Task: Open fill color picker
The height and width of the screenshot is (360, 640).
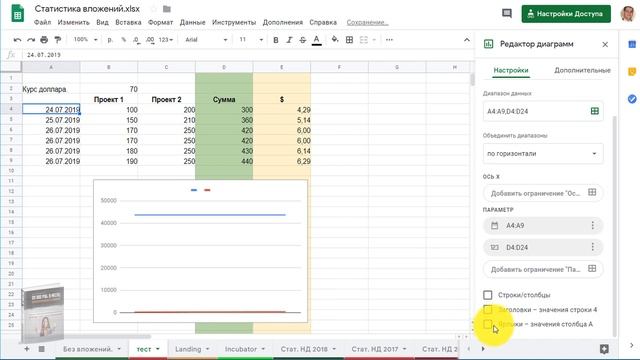Action: point(335,40)
